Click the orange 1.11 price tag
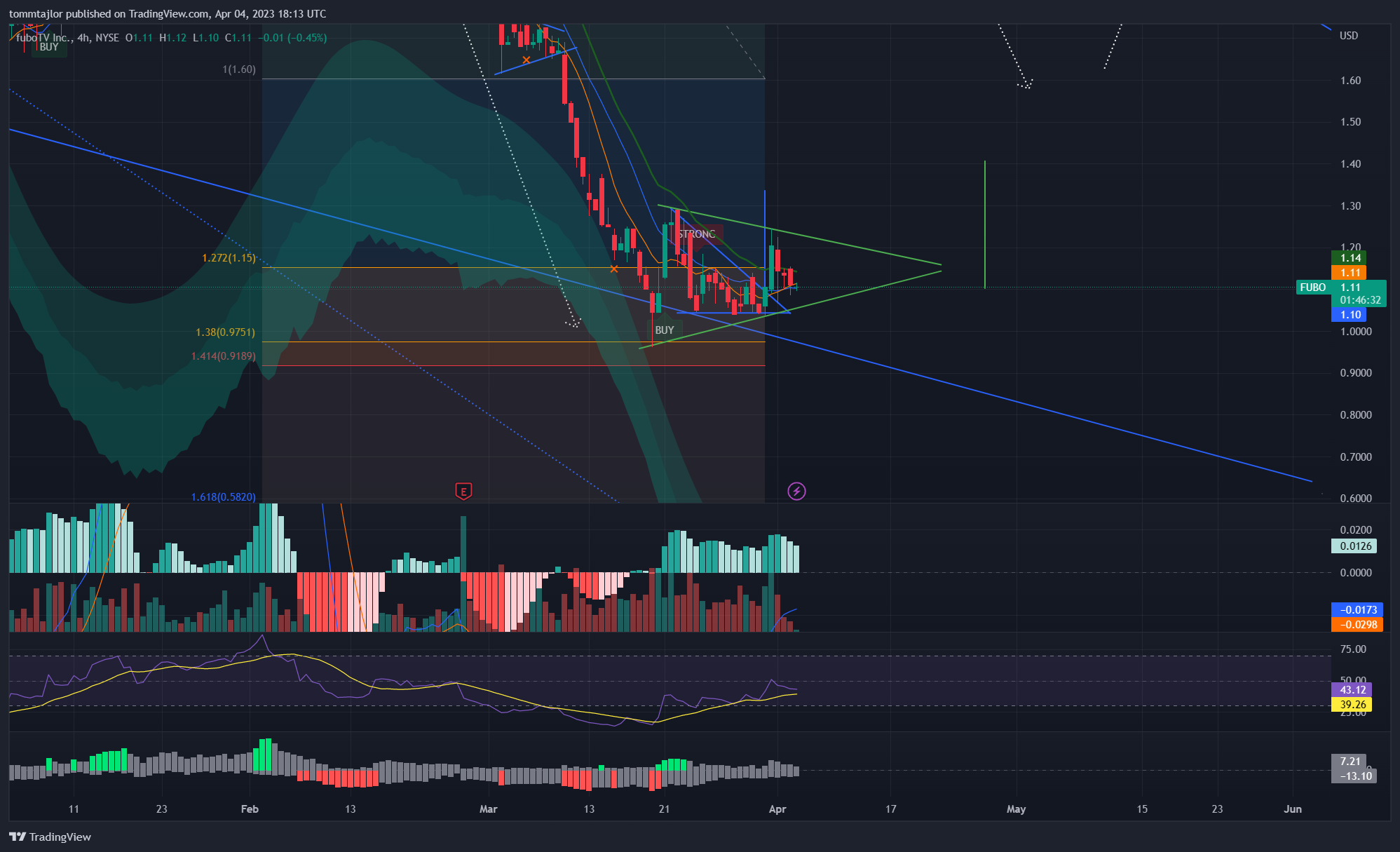Viewport: 1400px width, 852px height. (x=1350, y=273)
